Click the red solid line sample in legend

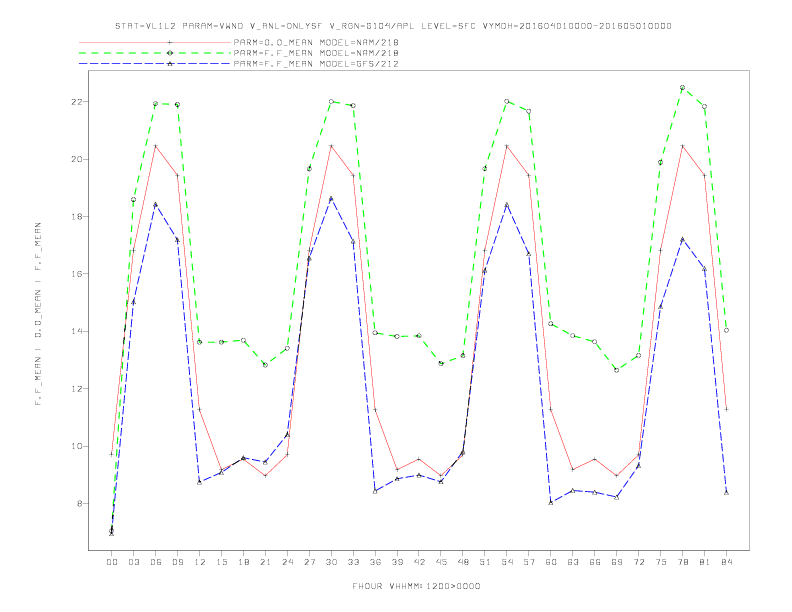pyautogui.click(x=155, y=42)
